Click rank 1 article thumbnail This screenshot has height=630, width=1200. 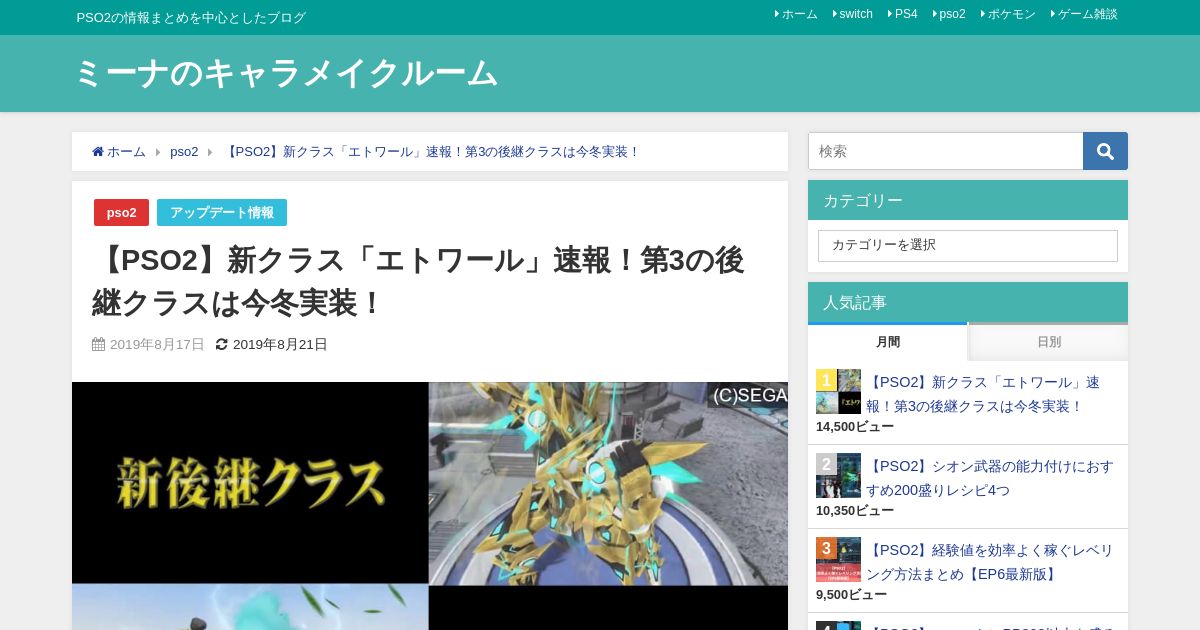point(838,391)
